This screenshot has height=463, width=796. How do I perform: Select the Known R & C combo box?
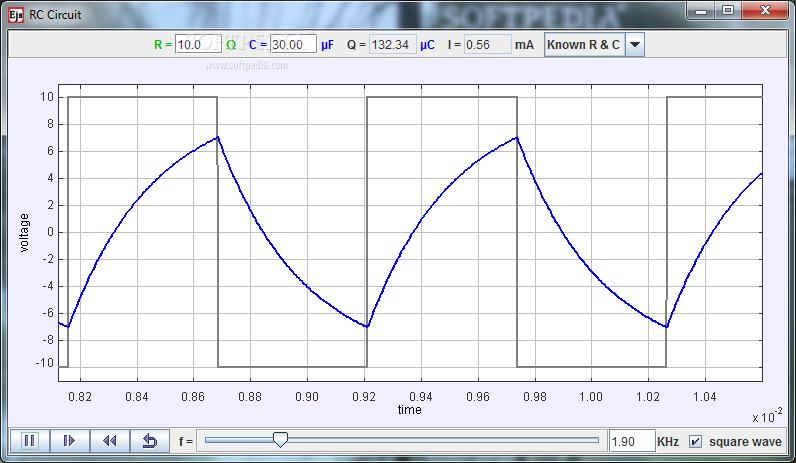pyautogui.click(x=594, y=45)
